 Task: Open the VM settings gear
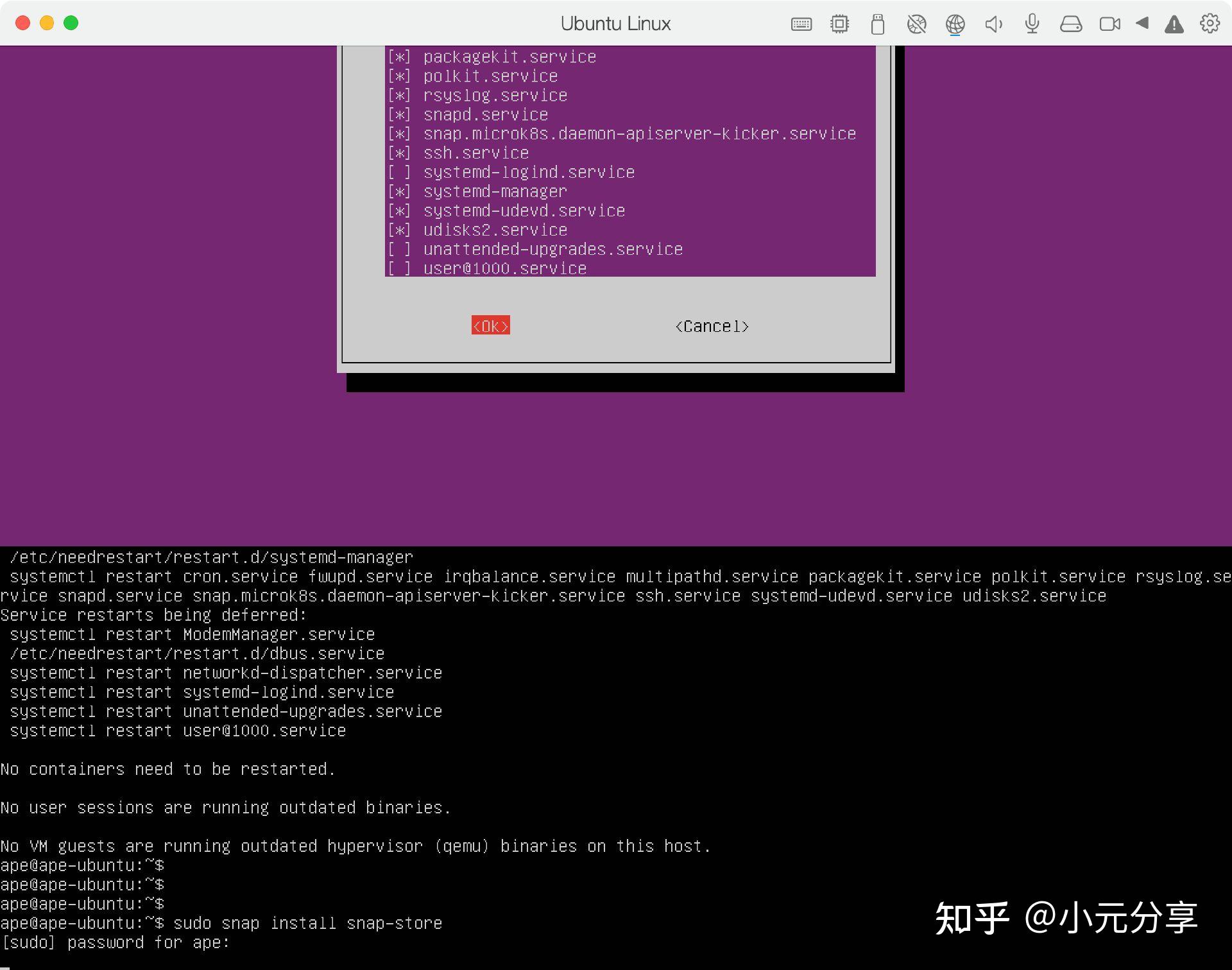pyautogui.click(x=1210, y=24)
